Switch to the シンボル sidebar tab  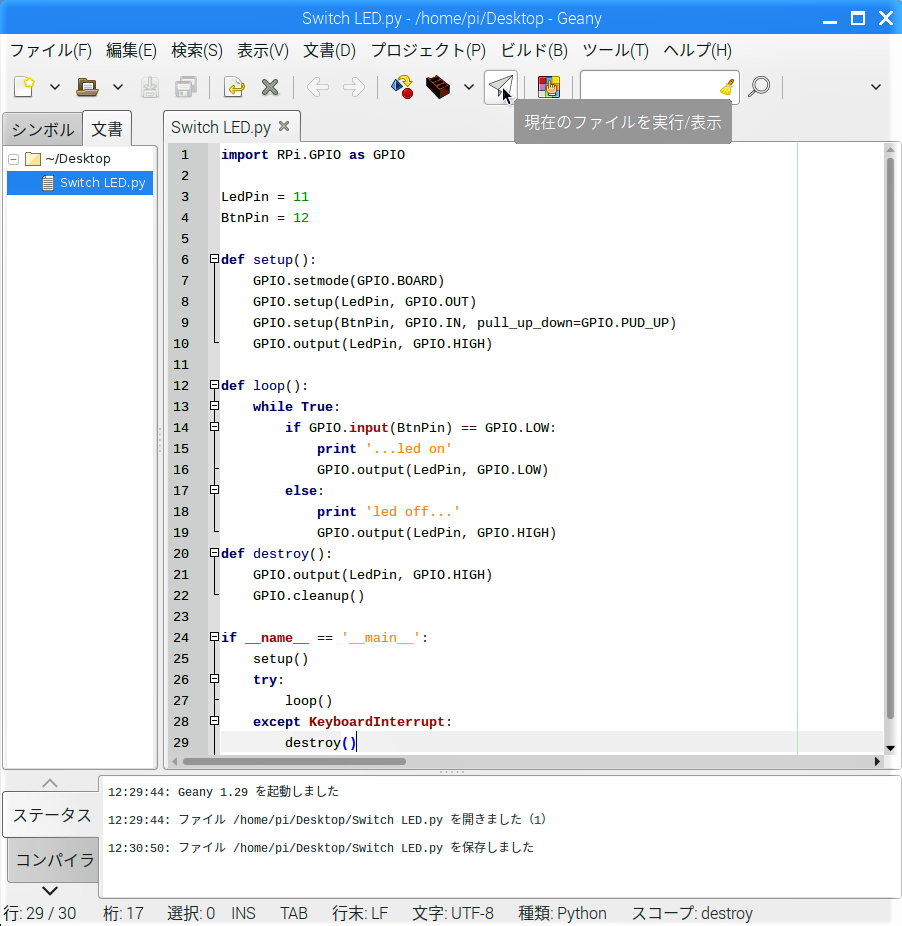(x=42, y=129)
